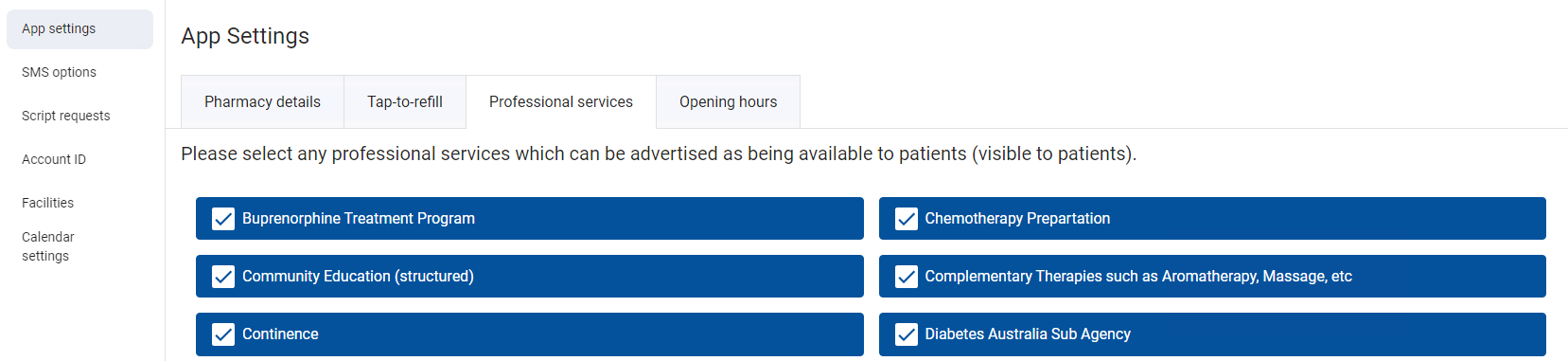Toggle Complementary Therapies checkbox
Image resolution: width=1568 pixels, height=361 pixels.
[x=907, y=277]
